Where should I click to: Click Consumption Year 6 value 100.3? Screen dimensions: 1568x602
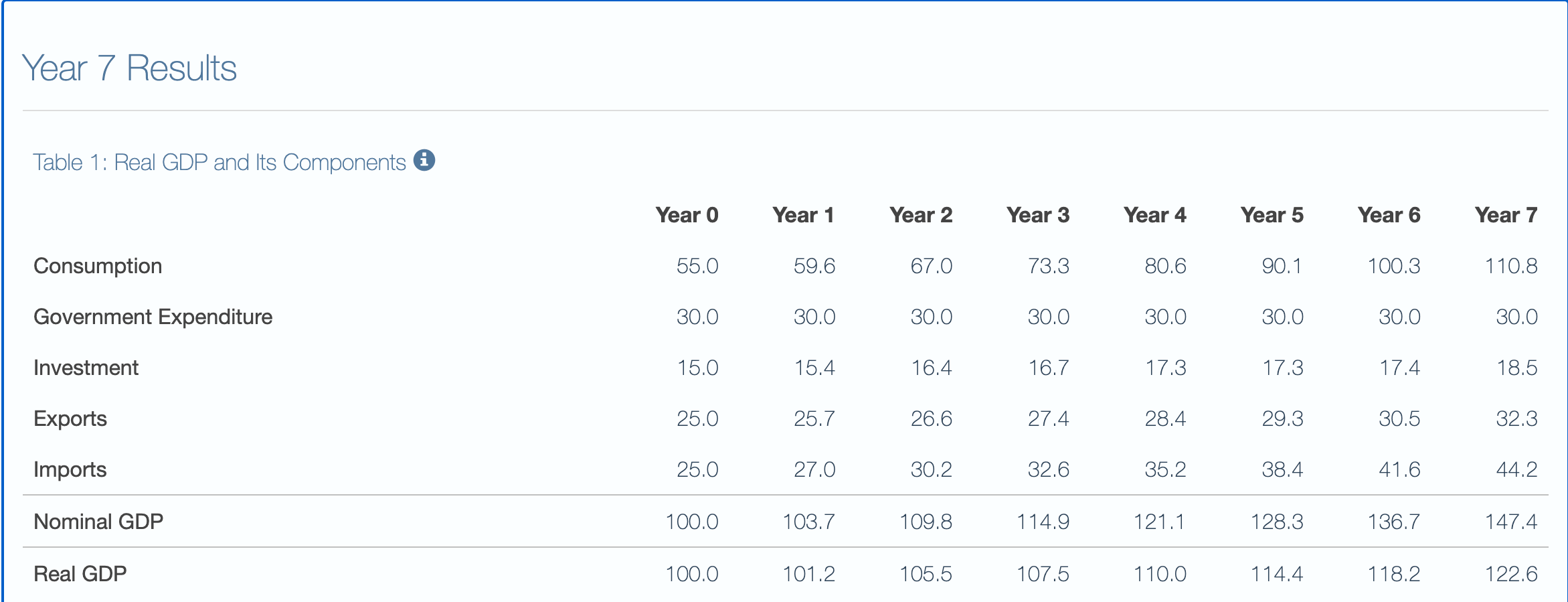tap(1394, 266)
